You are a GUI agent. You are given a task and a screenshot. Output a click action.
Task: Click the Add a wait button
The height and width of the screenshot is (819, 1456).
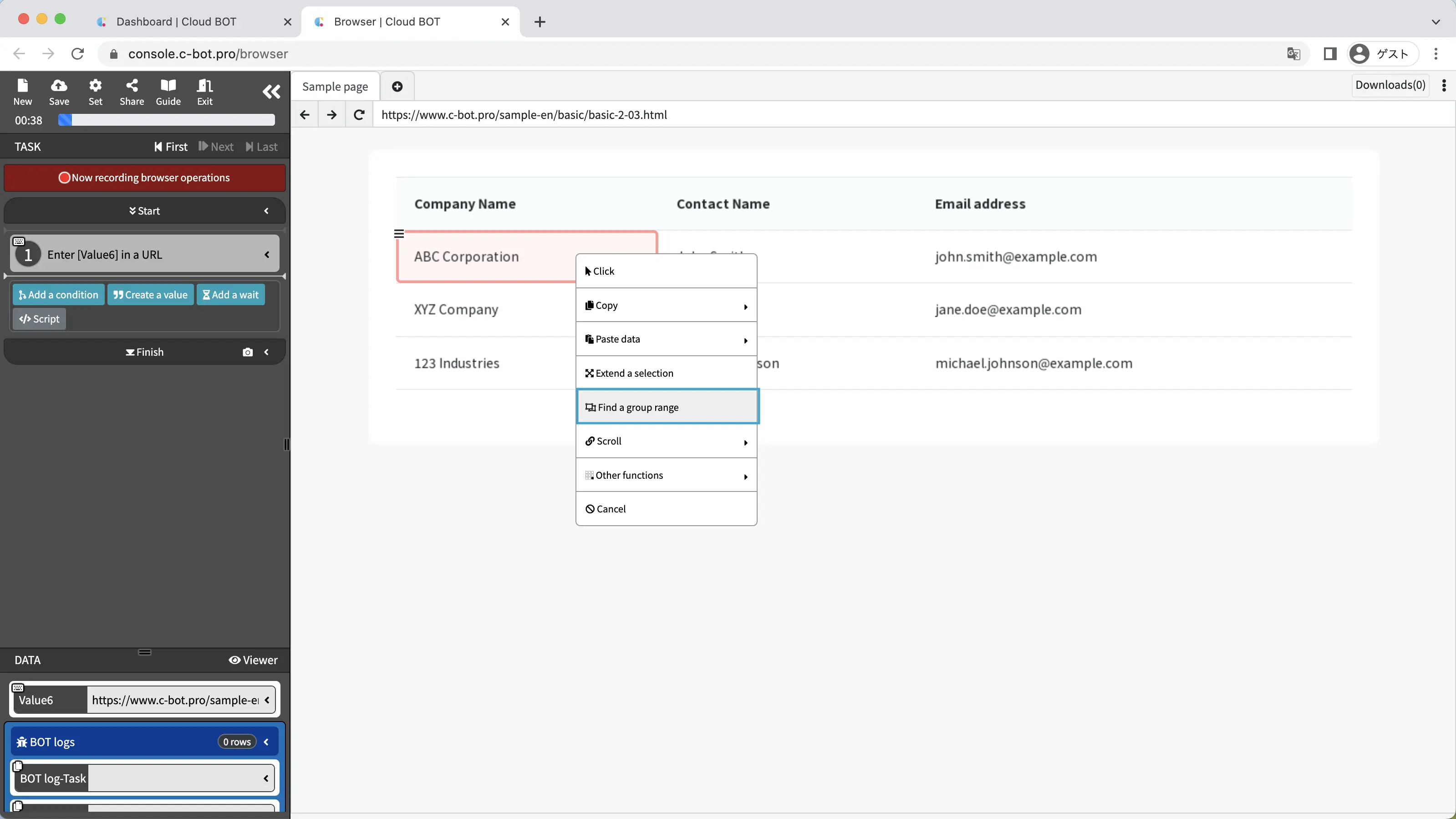click(x=230, y=294)
